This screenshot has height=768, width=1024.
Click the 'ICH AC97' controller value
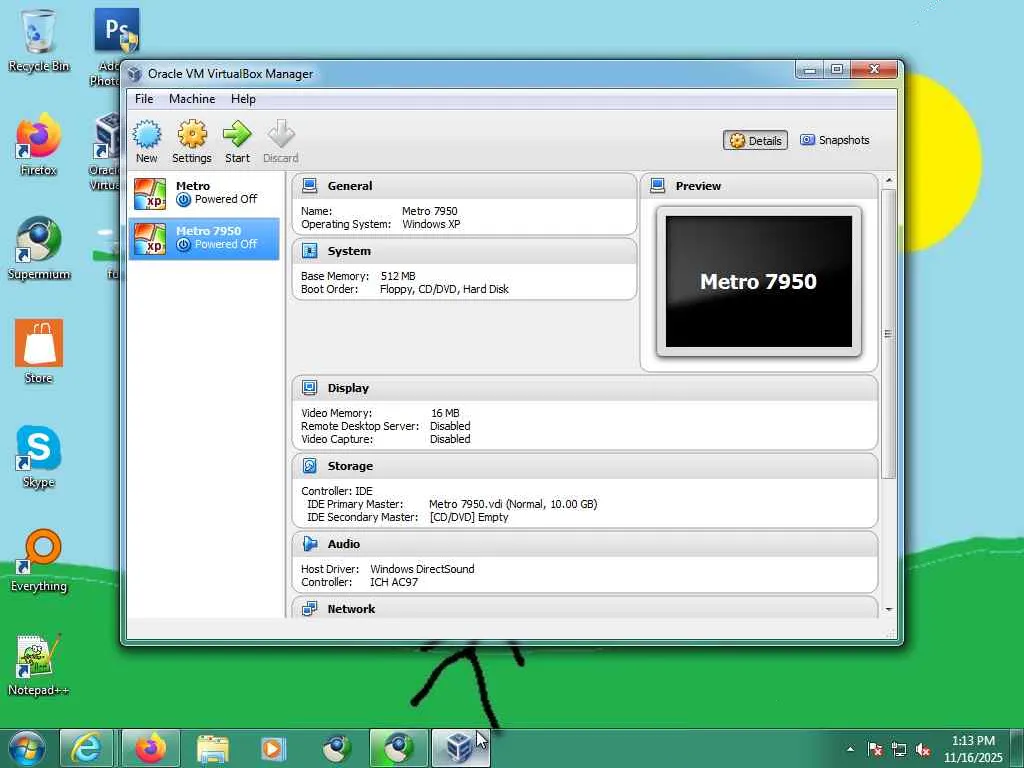click(x=394, y=582)
